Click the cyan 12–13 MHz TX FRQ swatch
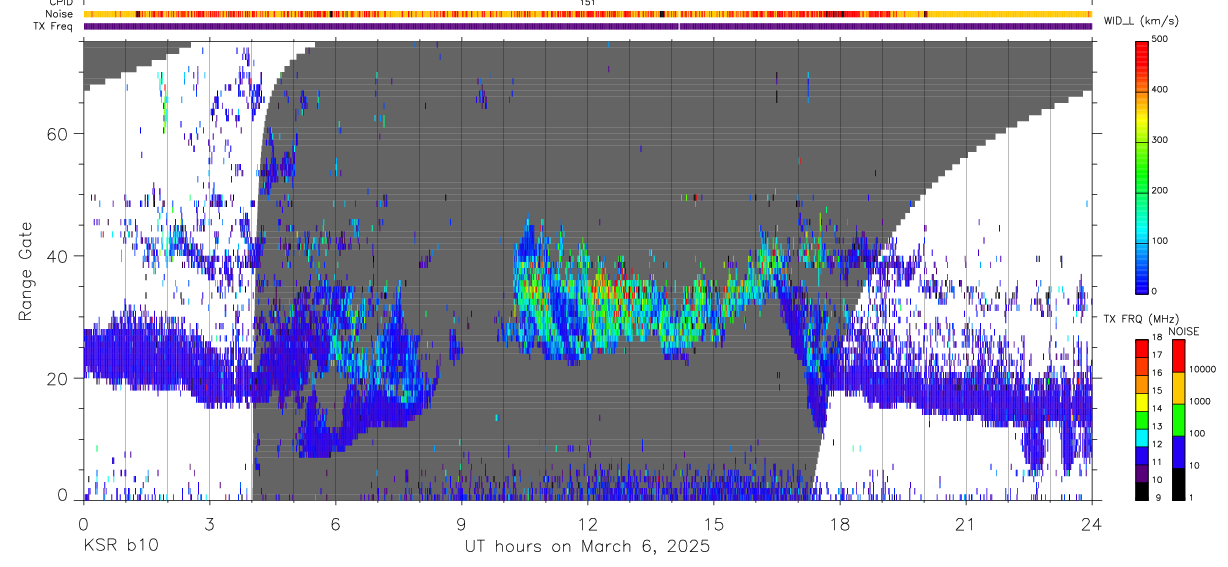Viewport: 1228px width, 567px height. click(1141, 438)
